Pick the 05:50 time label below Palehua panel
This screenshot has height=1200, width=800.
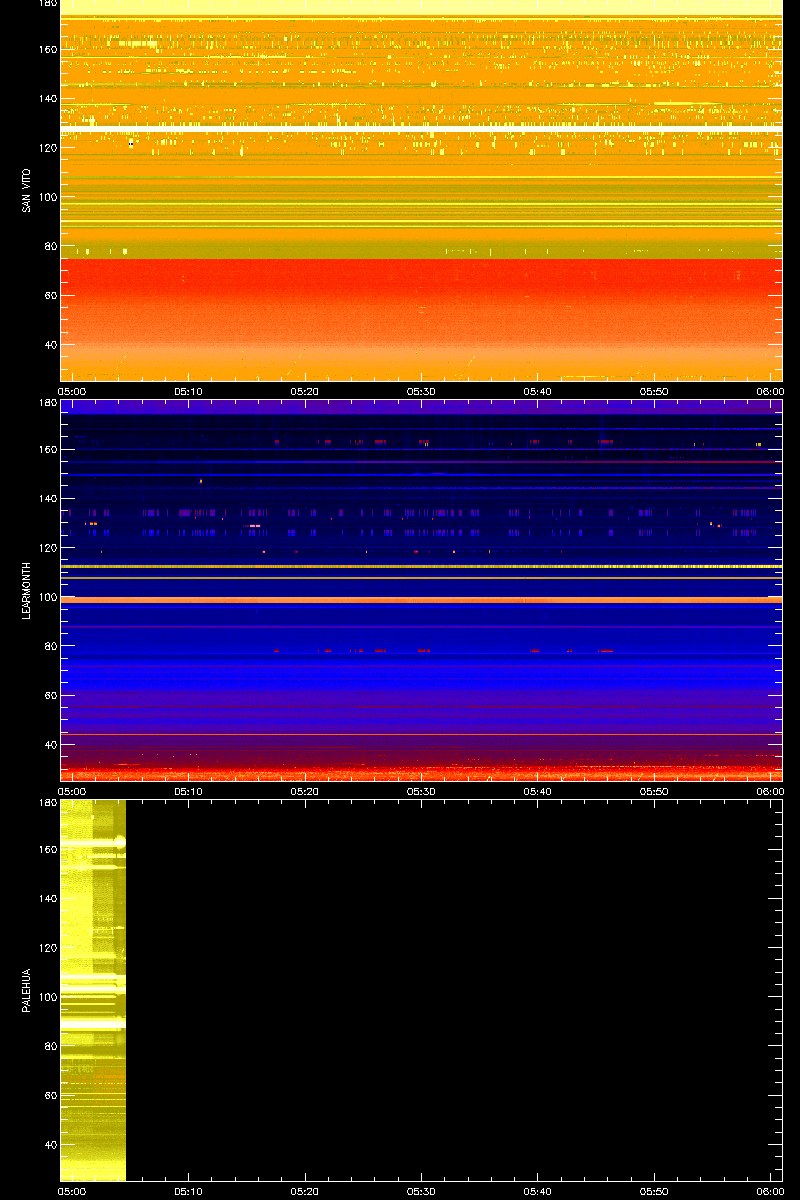(654, 1191)
